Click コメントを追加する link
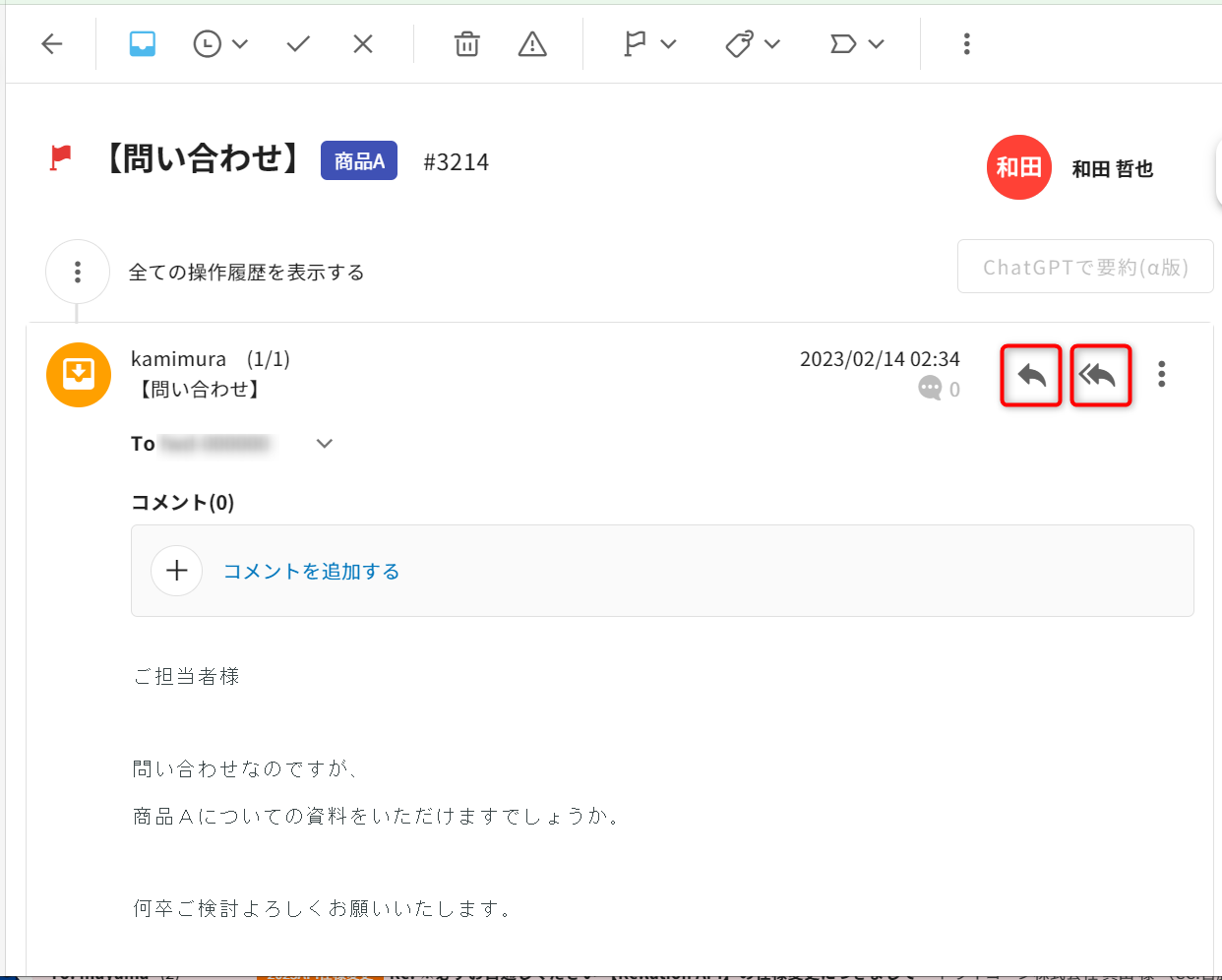 [x=311, y=572]
